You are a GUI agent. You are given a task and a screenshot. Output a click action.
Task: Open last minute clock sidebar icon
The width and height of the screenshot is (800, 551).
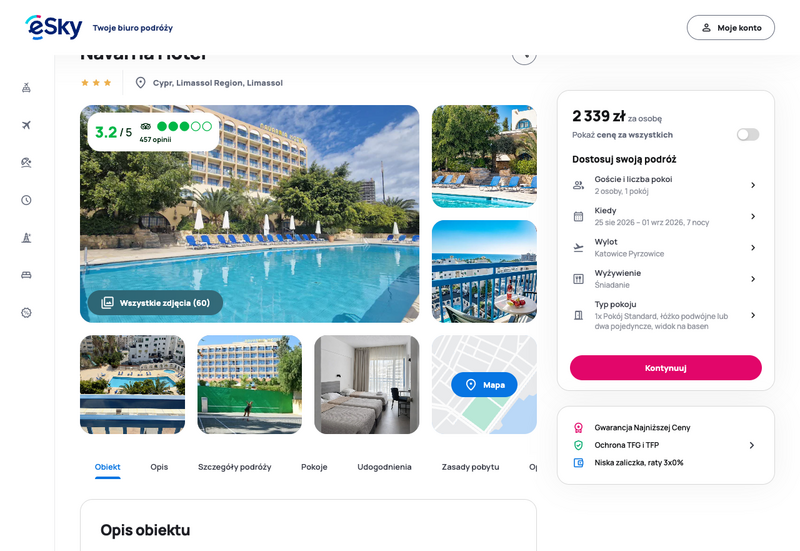(27, 200)
